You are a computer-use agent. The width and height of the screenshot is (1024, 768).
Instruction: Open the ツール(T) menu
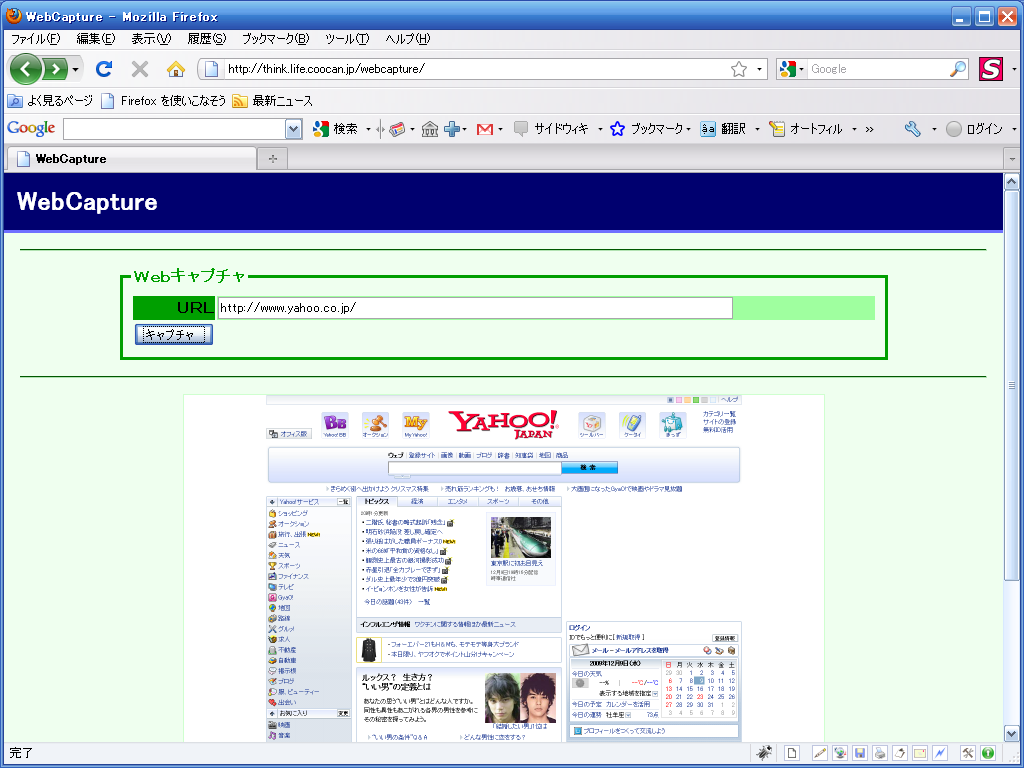coord(347,39)
